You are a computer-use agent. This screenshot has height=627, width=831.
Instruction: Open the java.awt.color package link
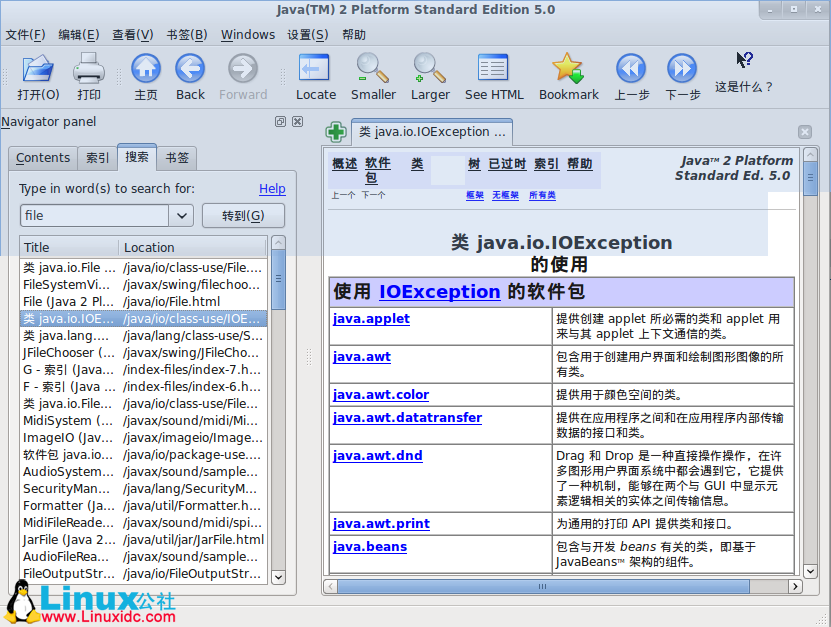[381, 395]
